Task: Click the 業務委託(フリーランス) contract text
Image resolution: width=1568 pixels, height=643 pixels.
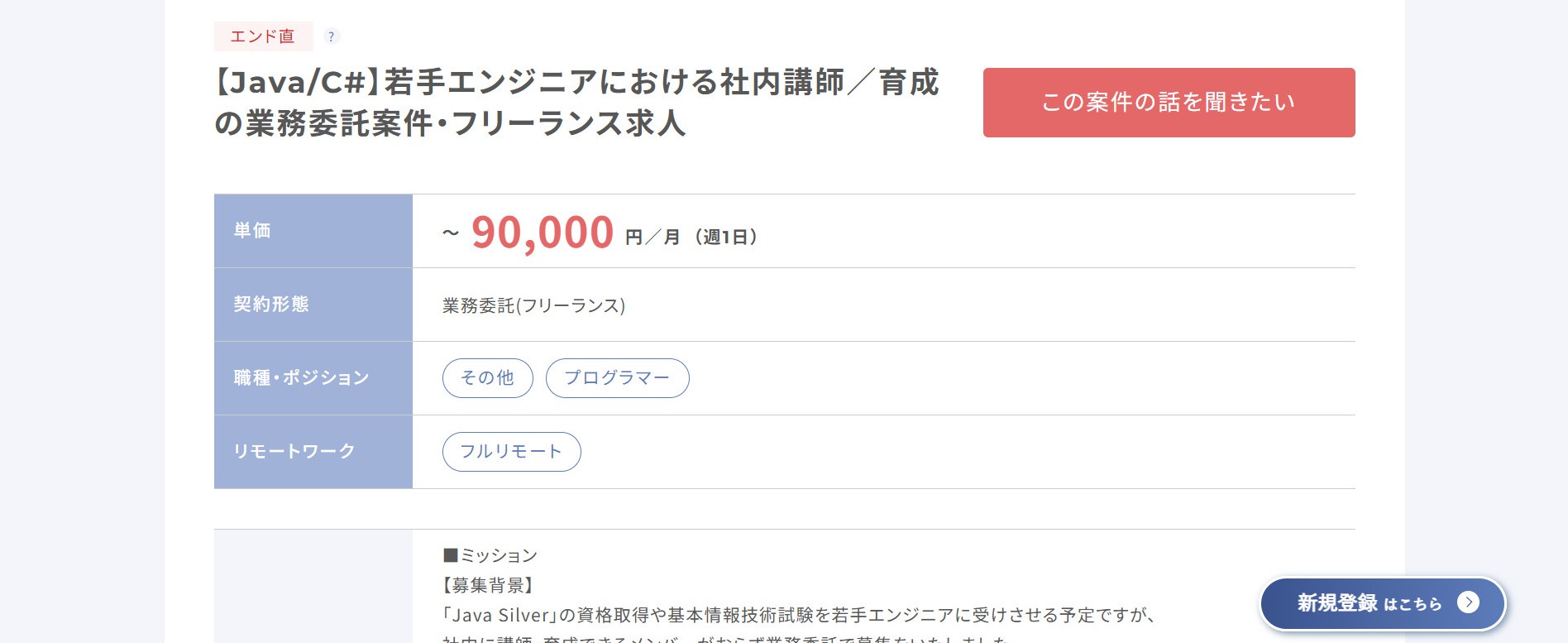Action: (x=533, y=306)
